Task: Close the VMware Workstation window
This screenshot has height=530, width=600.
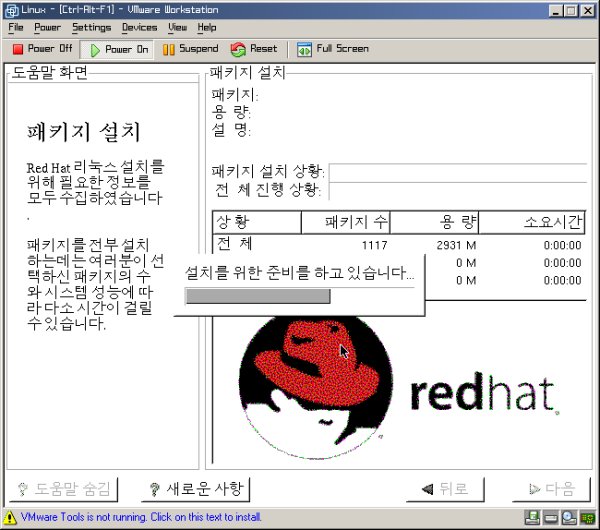Action: (587, 10)
